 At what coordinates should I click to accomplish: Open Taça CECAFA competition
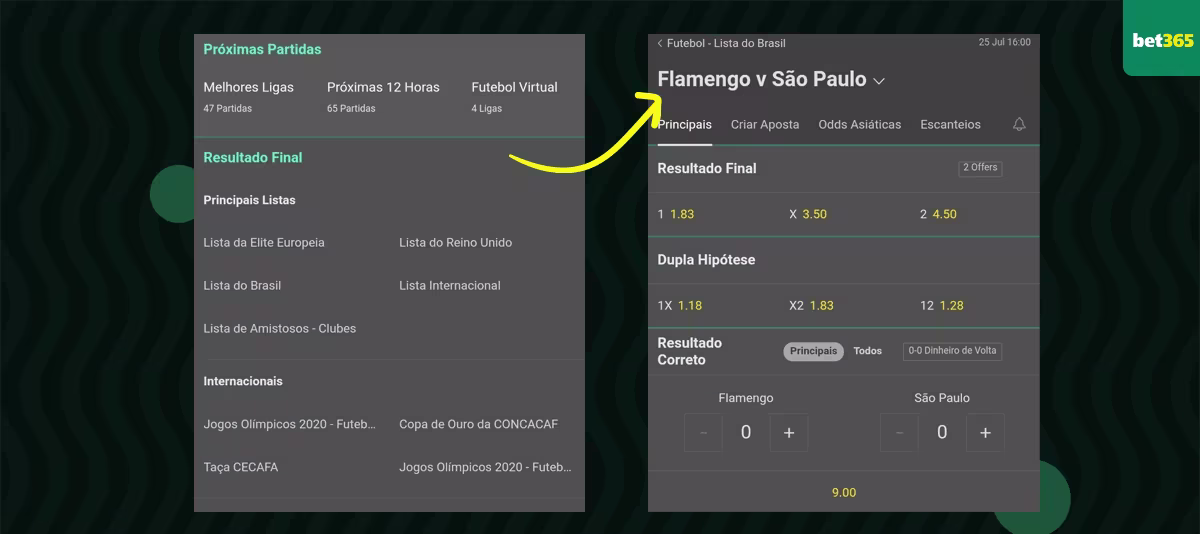241,467
